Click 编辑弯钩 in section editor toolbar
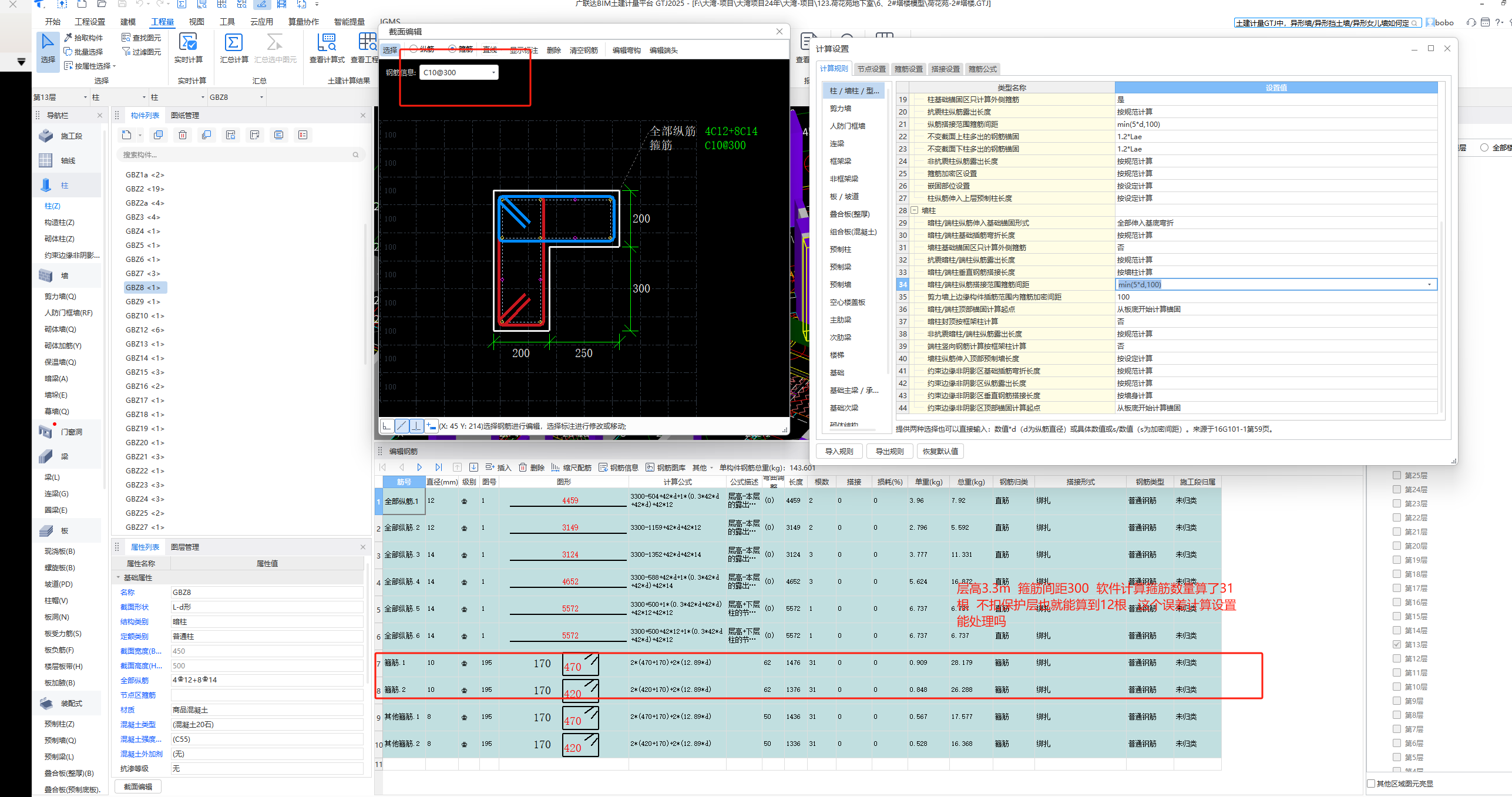Viewport: 1512px width, 797px height. click(626, 51)
